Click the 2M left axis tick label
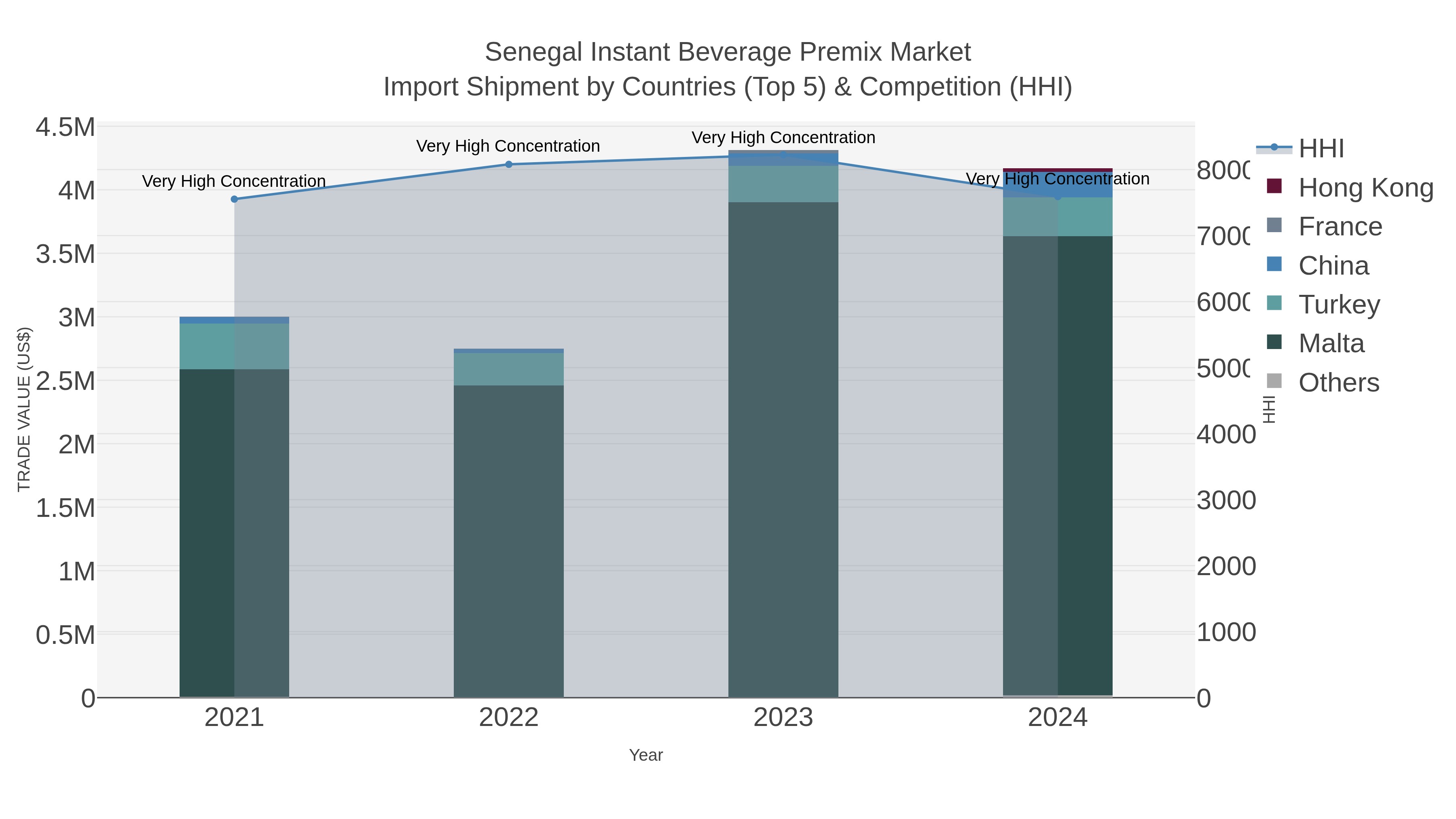Screen dimensions: 1456x819 tap(77, 445)
